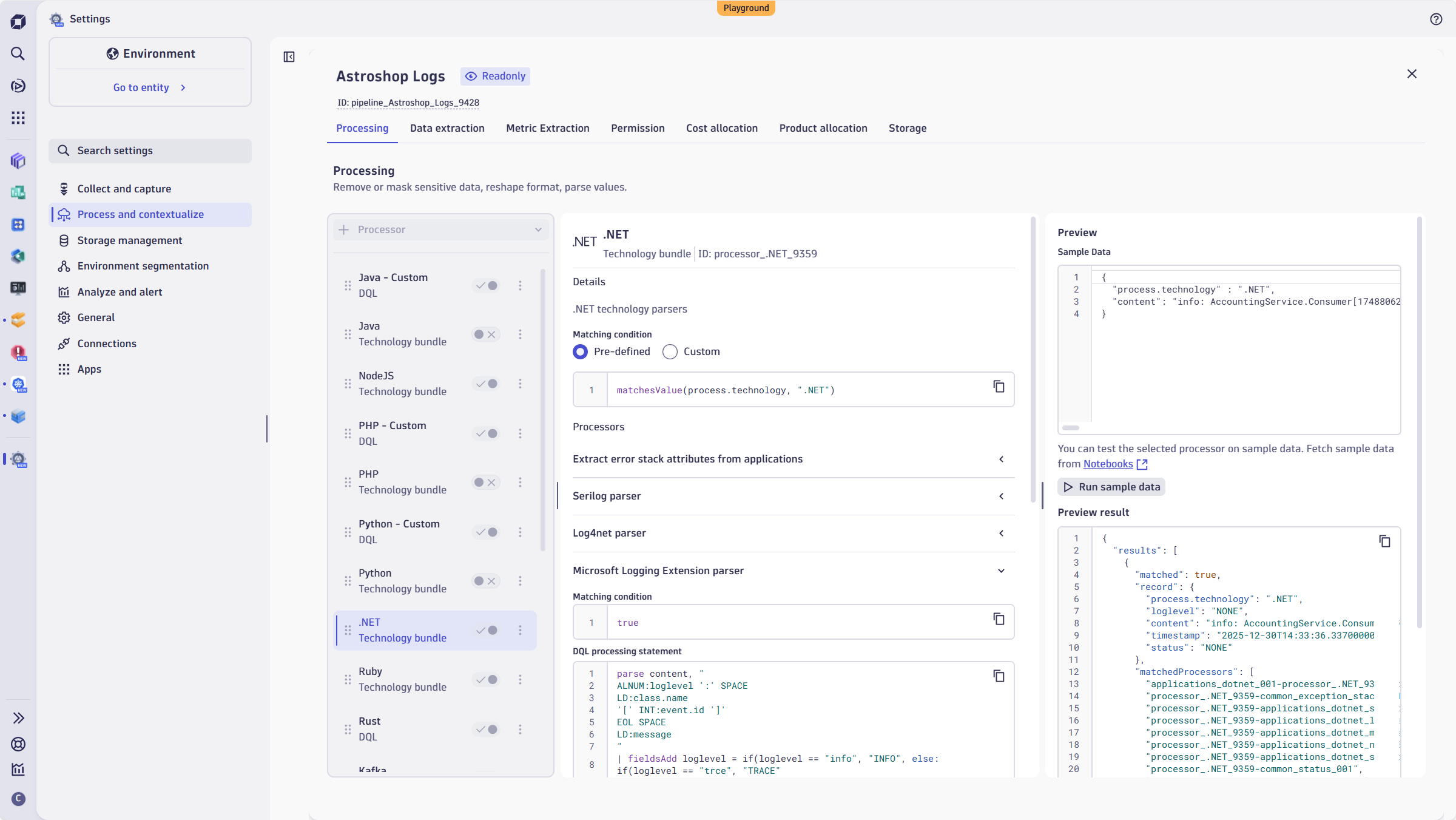The width and height of the screenshot is (1456, 820).
Task: Collapse the panel using the icon beside Astroshop Logs
Action: tap(289, 56)
